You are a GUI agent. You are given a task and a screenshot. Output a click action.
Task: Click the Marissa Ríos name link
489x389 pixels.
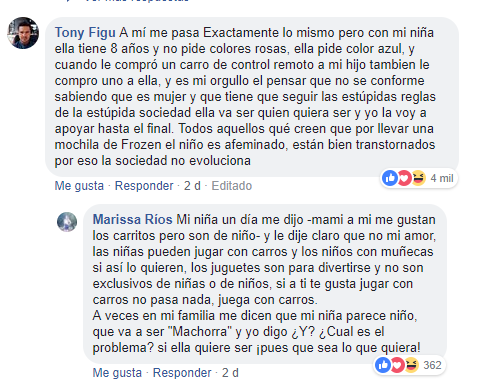[132, 219]
